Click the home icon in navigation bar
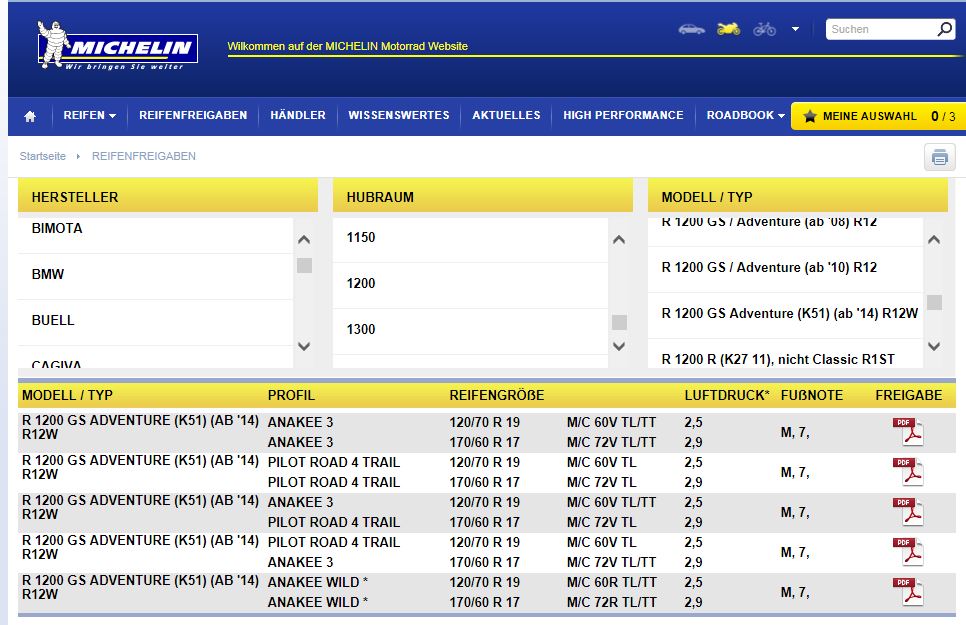Image resolution: width=966 pixels, height=625 pixels. 30,116
